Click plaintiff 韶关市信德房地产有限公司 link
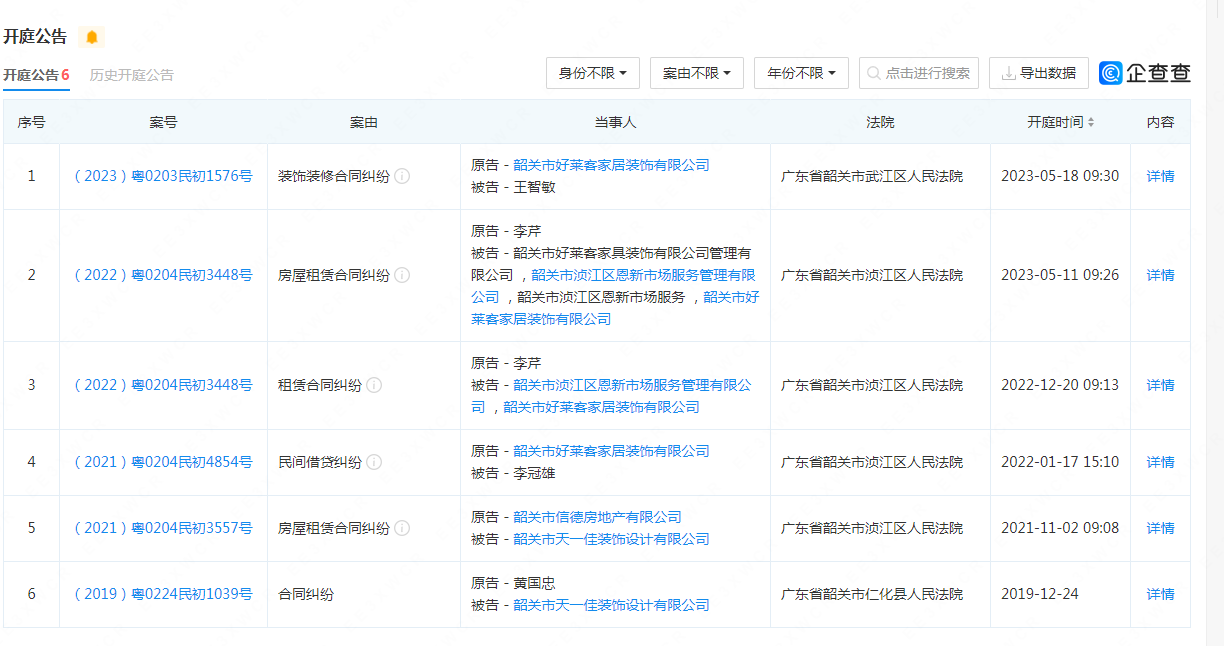This screenshot has width=1224, height=646. (x=597, y=517)
